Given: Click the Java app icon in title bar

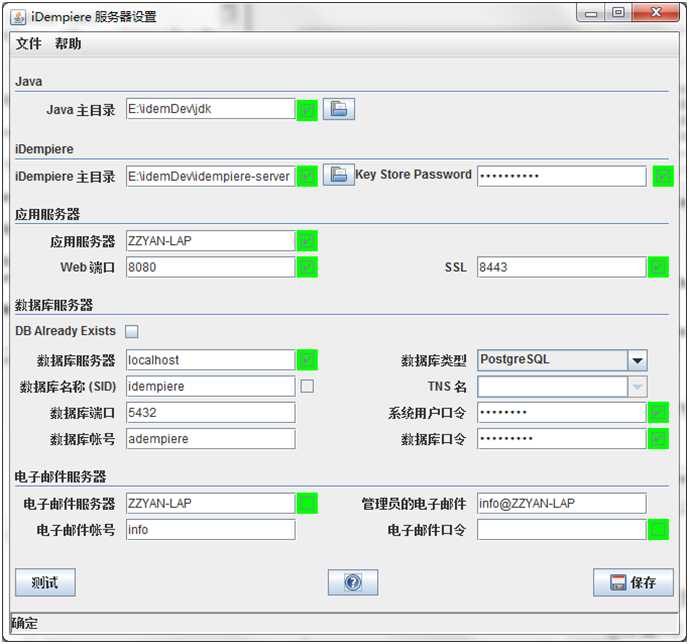Looking at the screenshot, I should tap(18, 17).
